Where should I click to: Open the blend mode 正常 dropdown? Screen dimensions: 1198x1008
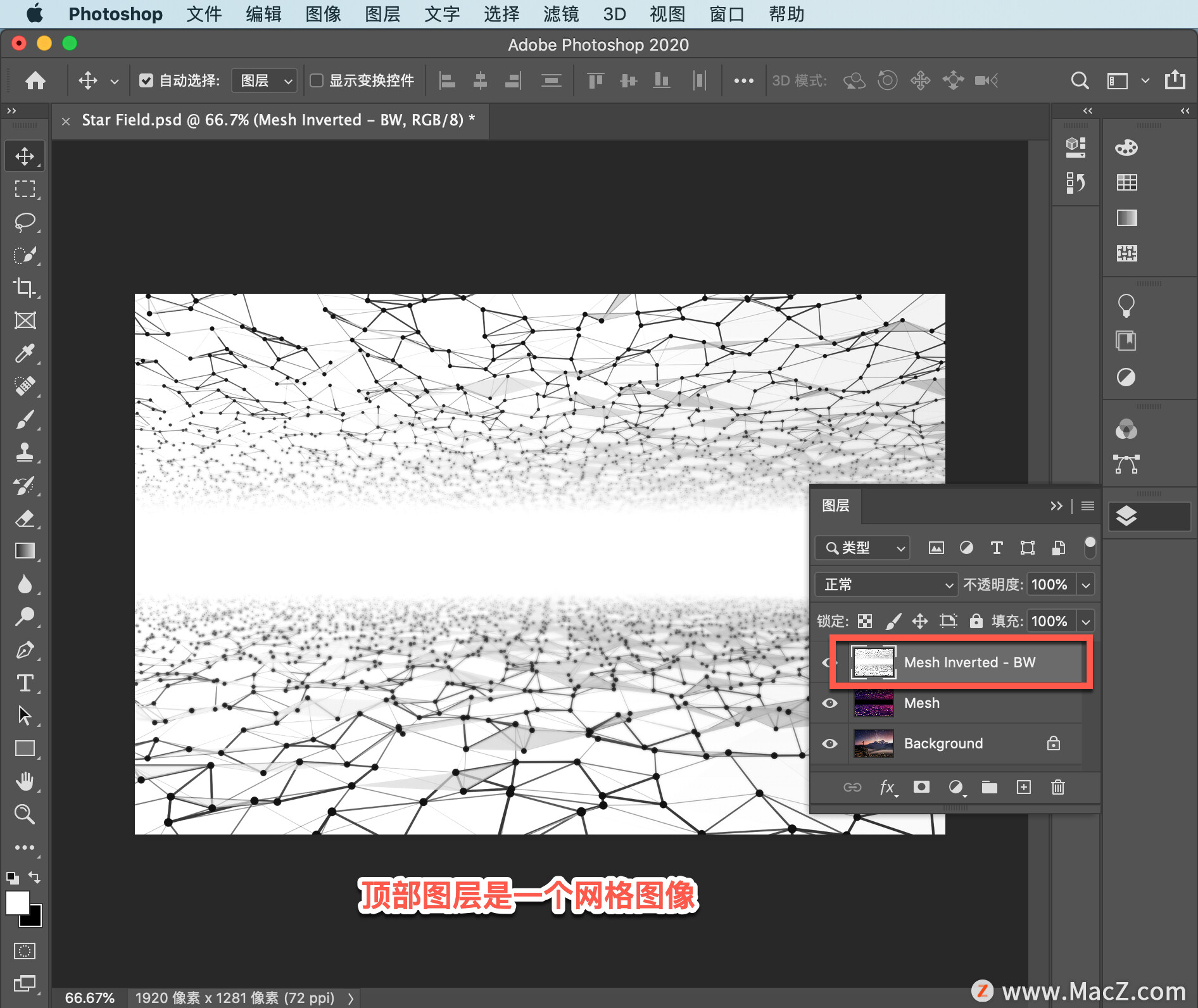pyautogui.click(x=886, y=584)
